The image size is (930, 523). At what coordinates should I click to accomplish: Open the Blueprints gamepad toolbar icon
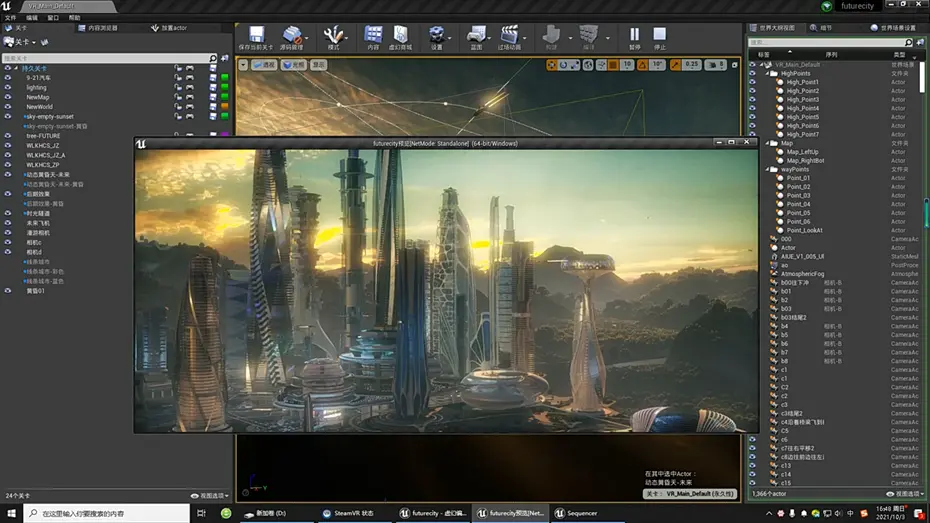click(476, 34)
